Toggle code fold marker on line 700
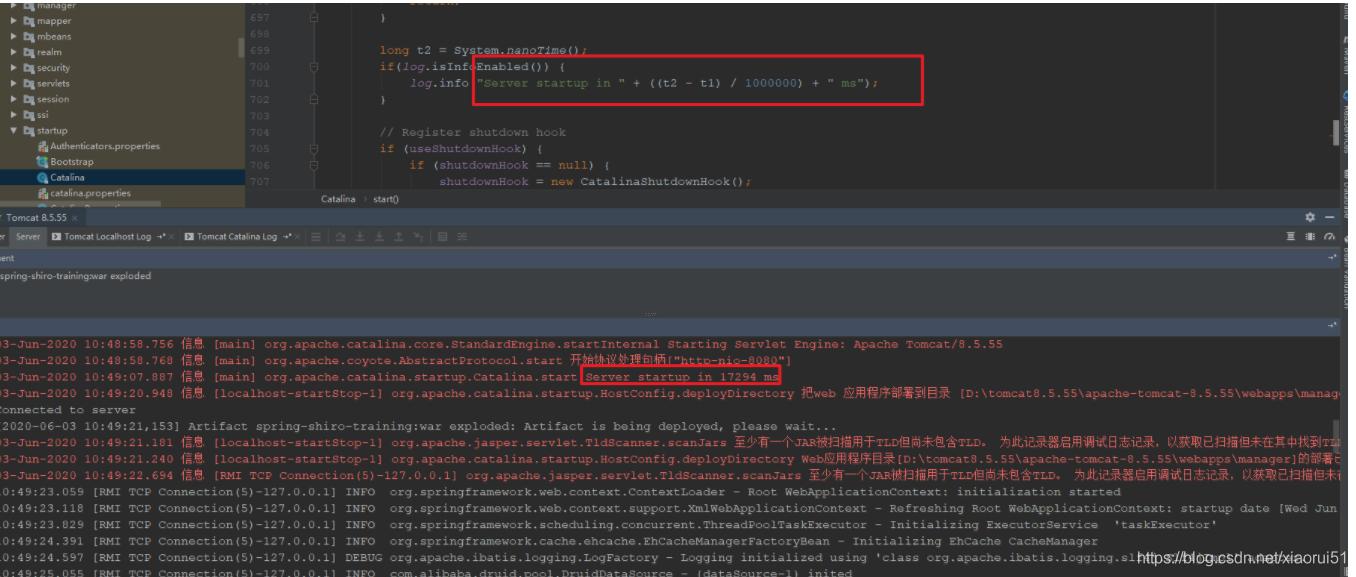Screen dimensions: 1356x577 click(x=314, y=67)
